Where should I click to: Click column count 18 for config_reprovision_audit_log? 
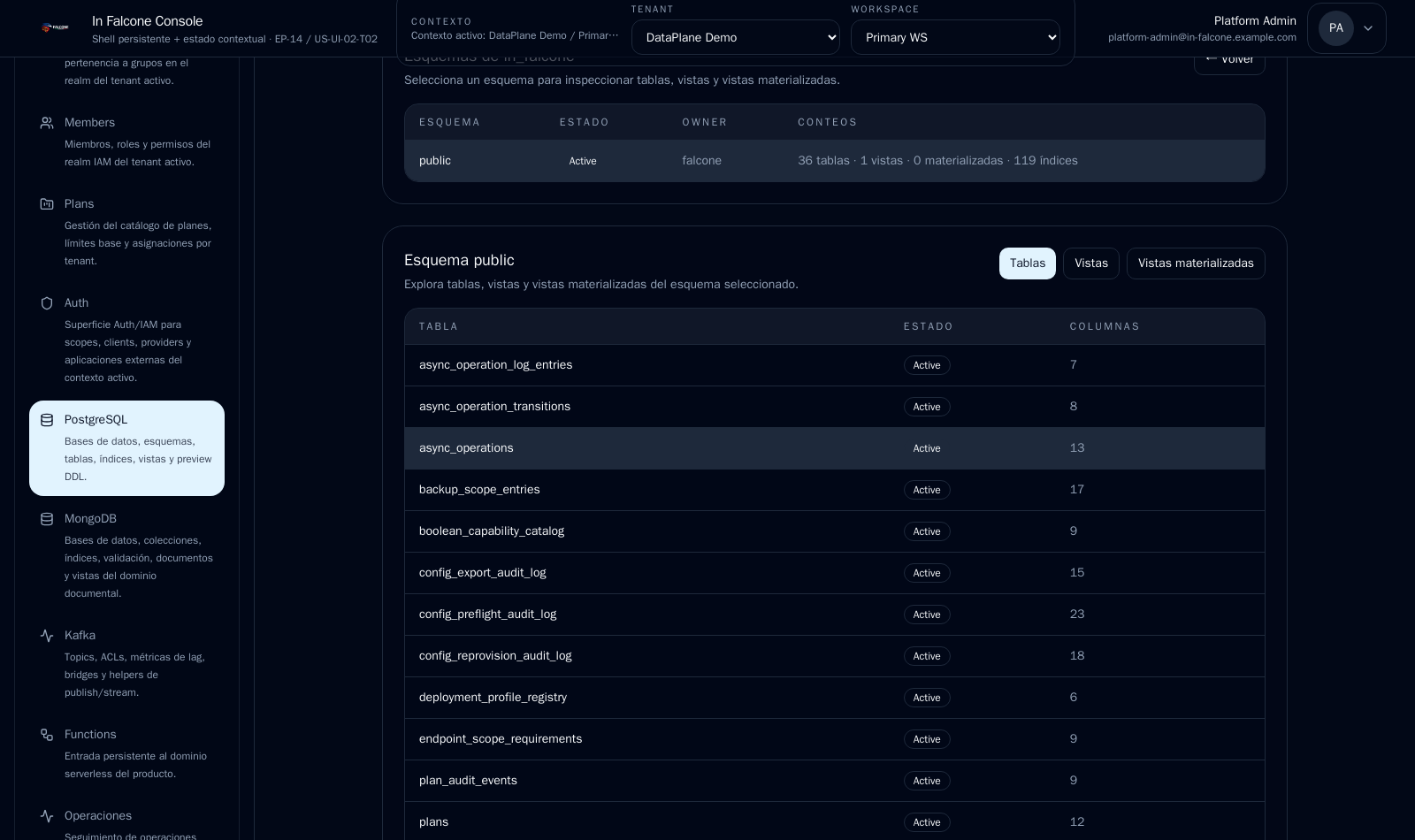coord(1077,656)
